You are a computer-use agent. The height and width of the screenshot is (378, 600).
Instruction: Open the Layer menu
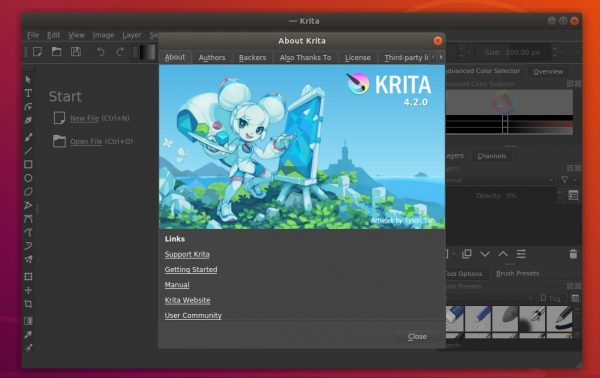(x=132, y=35)
